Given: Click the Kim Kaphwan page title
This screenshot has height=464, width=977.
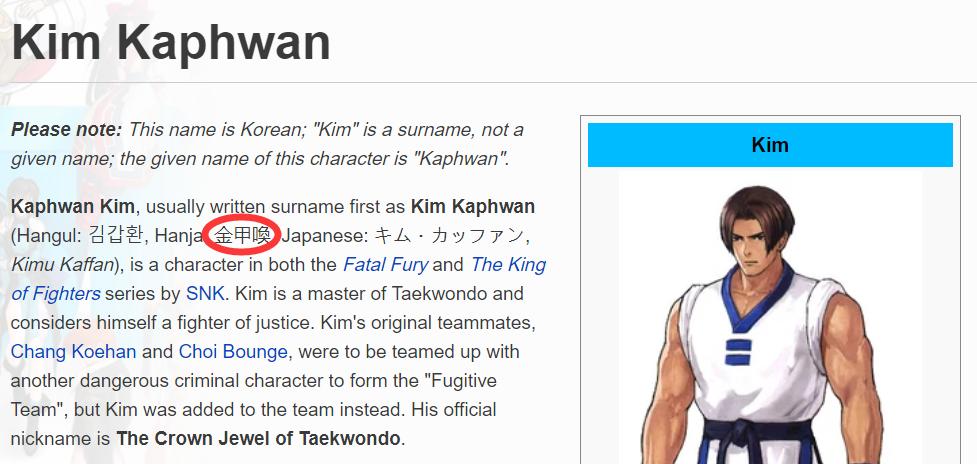Looking at the screenshot, I should point(171,41).
